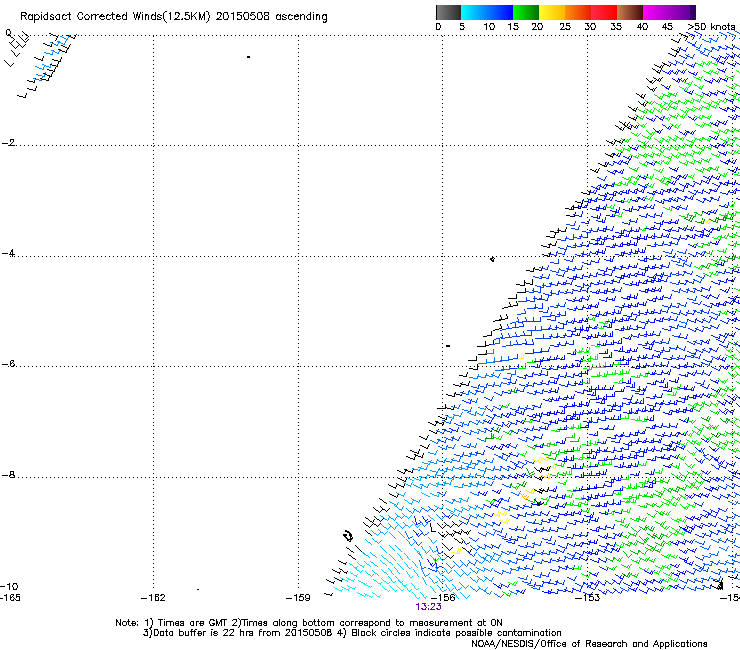The image size is (740, 650).
Task: Click the orange 25-30 knots legend segment
Action: coord(578,12)
